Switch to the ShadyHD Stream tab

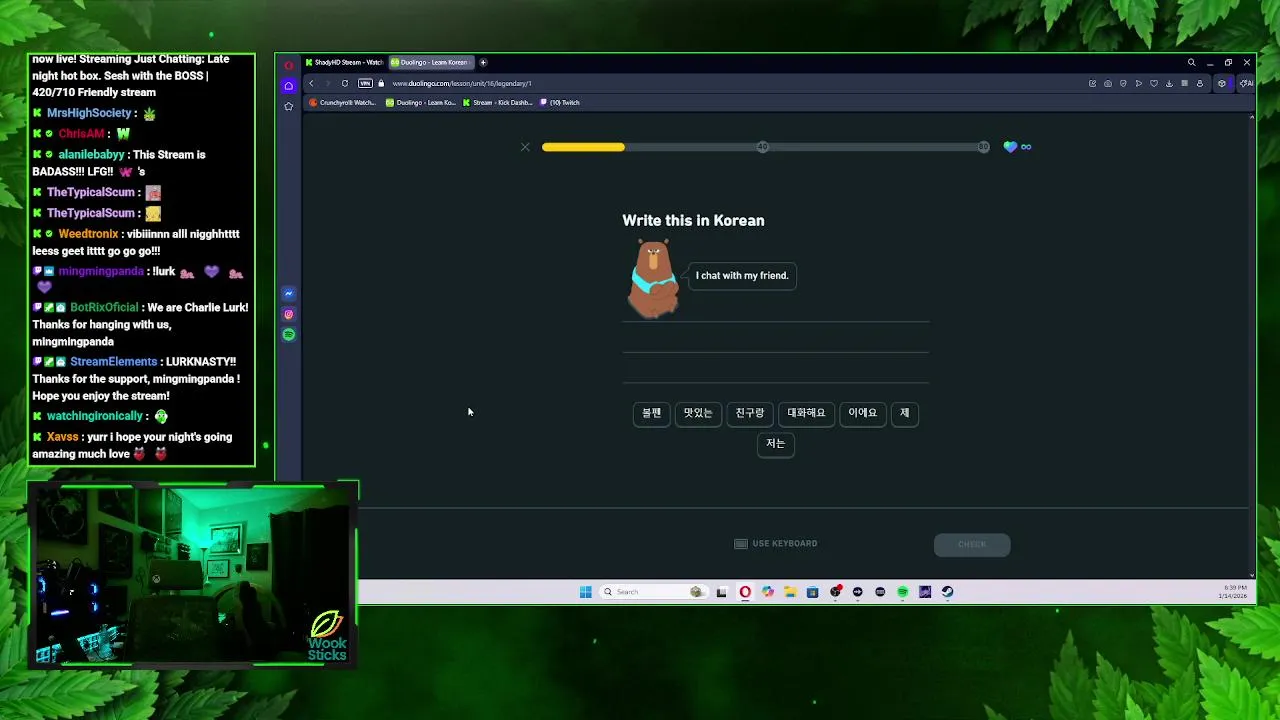pyautogui.click(x=345, y=62)
